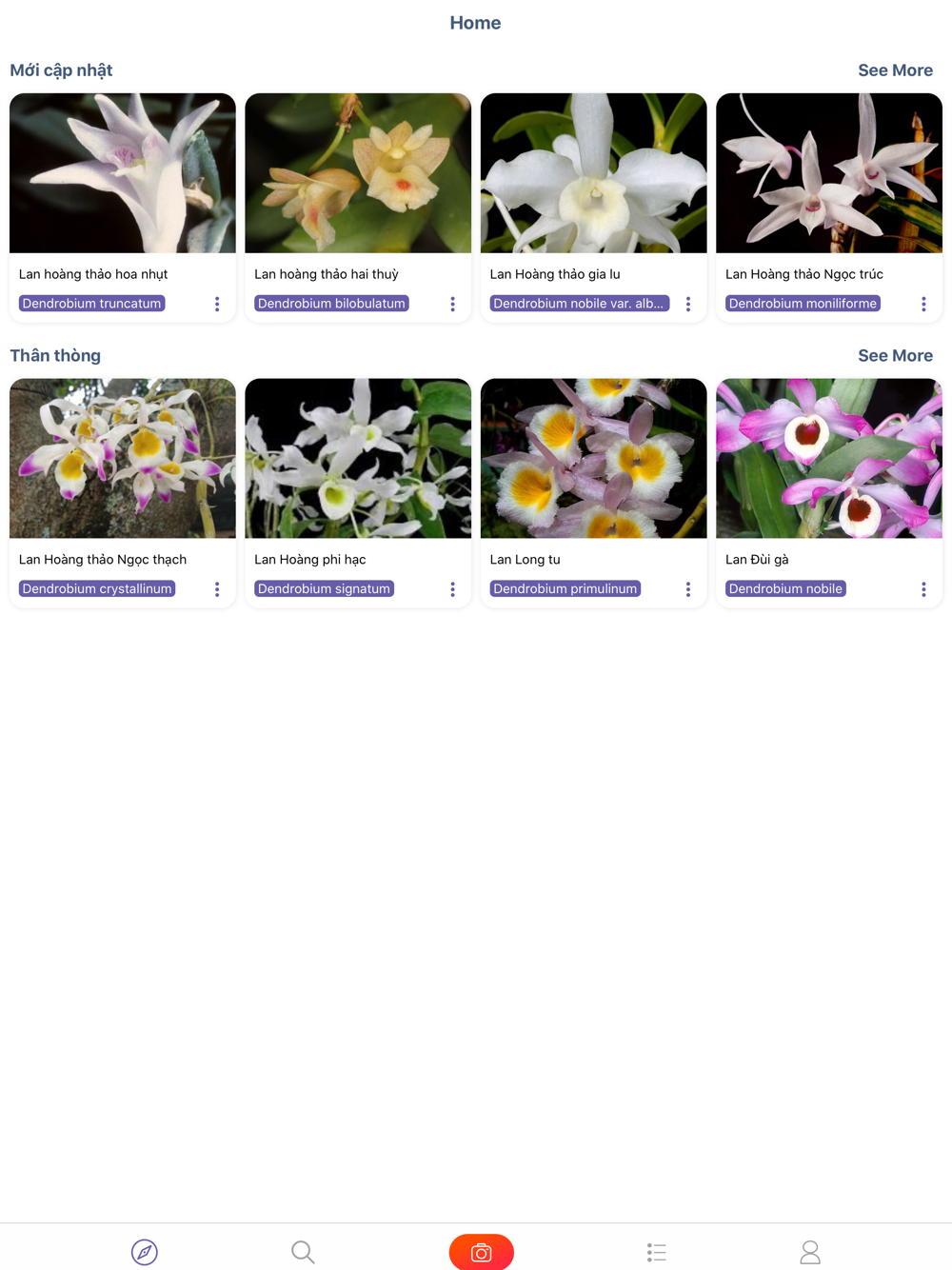Open the list view tab

pos(657,1252)
